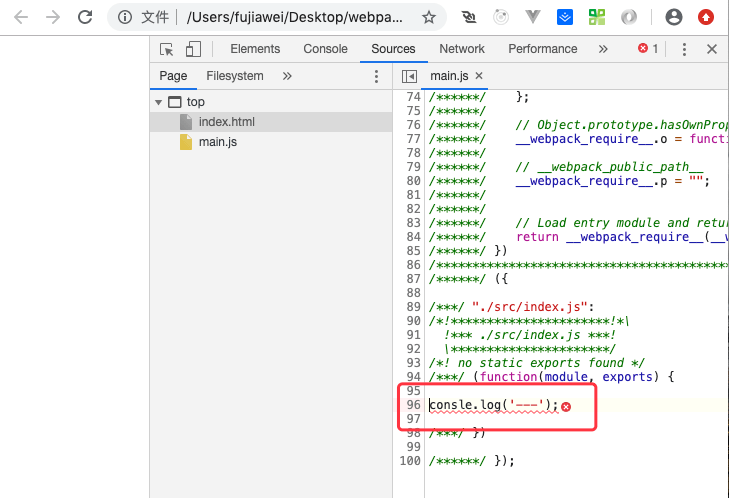This screenshot has width=729, height=498.
Task: Close the main.js editor tab
Action: pyautogui.click(x=479, y=76)
